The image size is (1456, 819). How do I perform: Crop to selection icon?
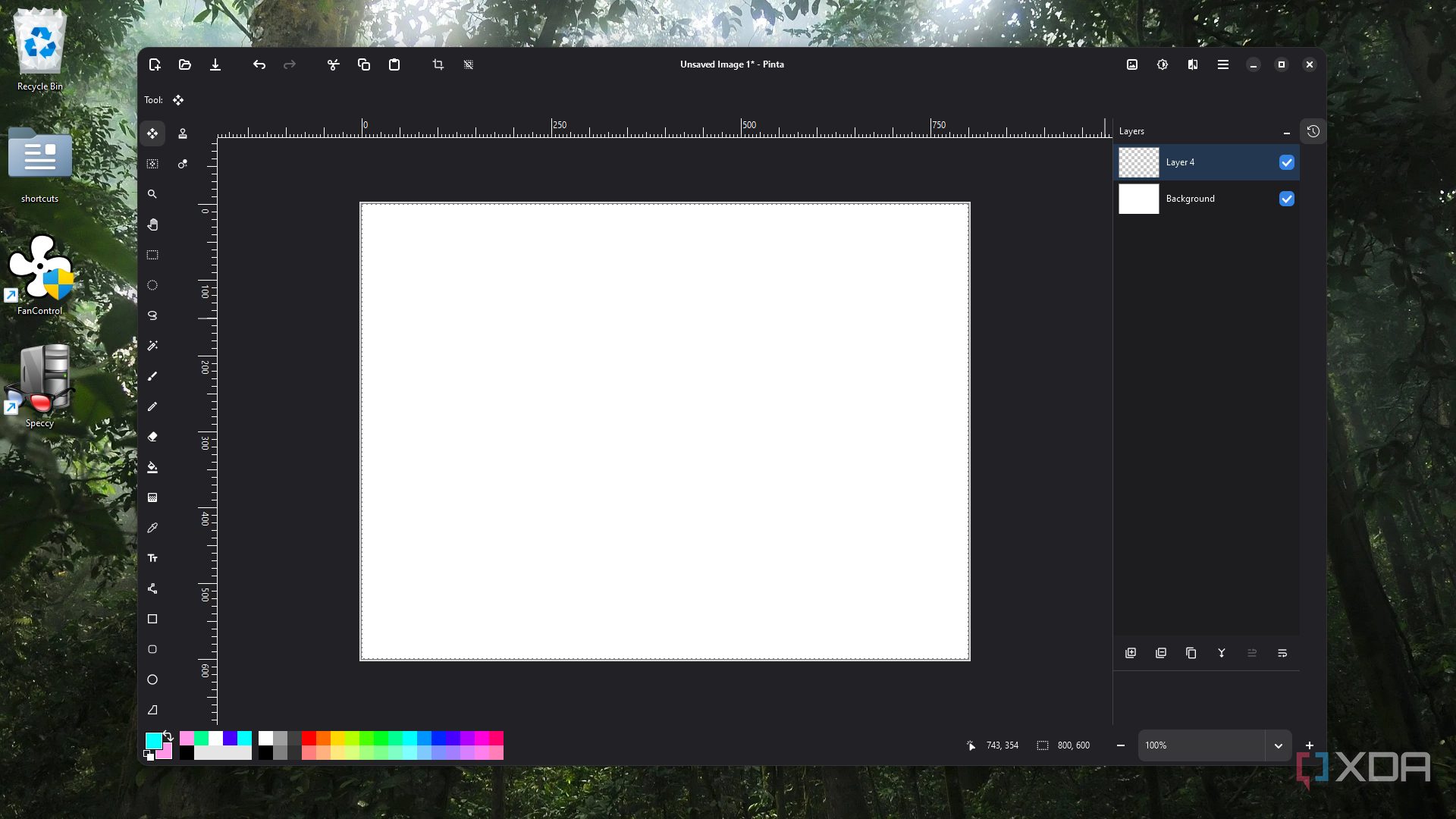pyautogui.click(x=438, y=64)
